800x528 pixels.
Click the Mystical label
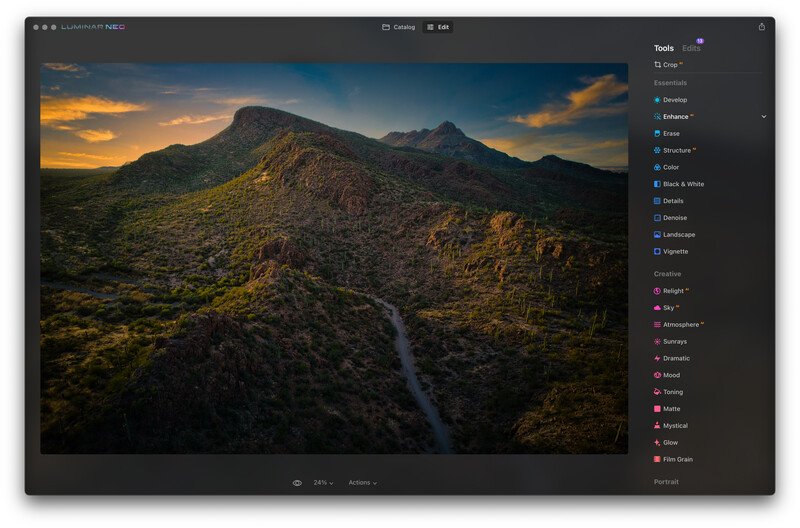tap(676, 425)
